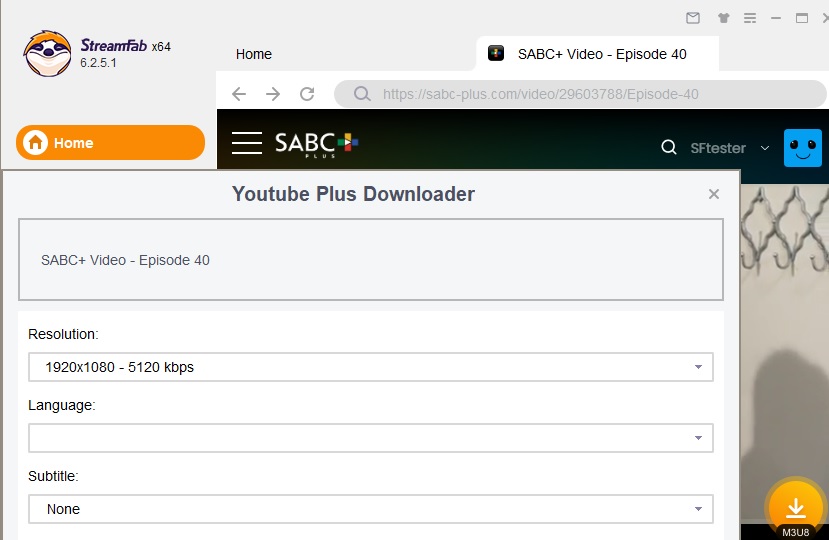Viewport: 829px width, 540px height.
Task: Close the Youtube Plus Downloader dialog
Action: (714, 194)
